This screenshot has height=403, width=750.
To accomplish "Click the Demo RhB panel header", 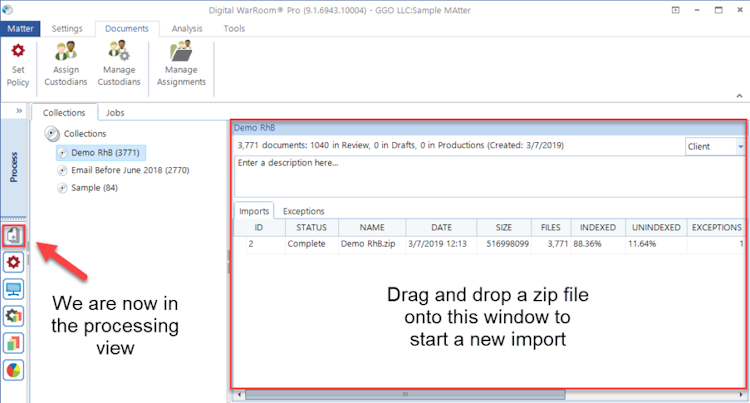I will 489,128.
